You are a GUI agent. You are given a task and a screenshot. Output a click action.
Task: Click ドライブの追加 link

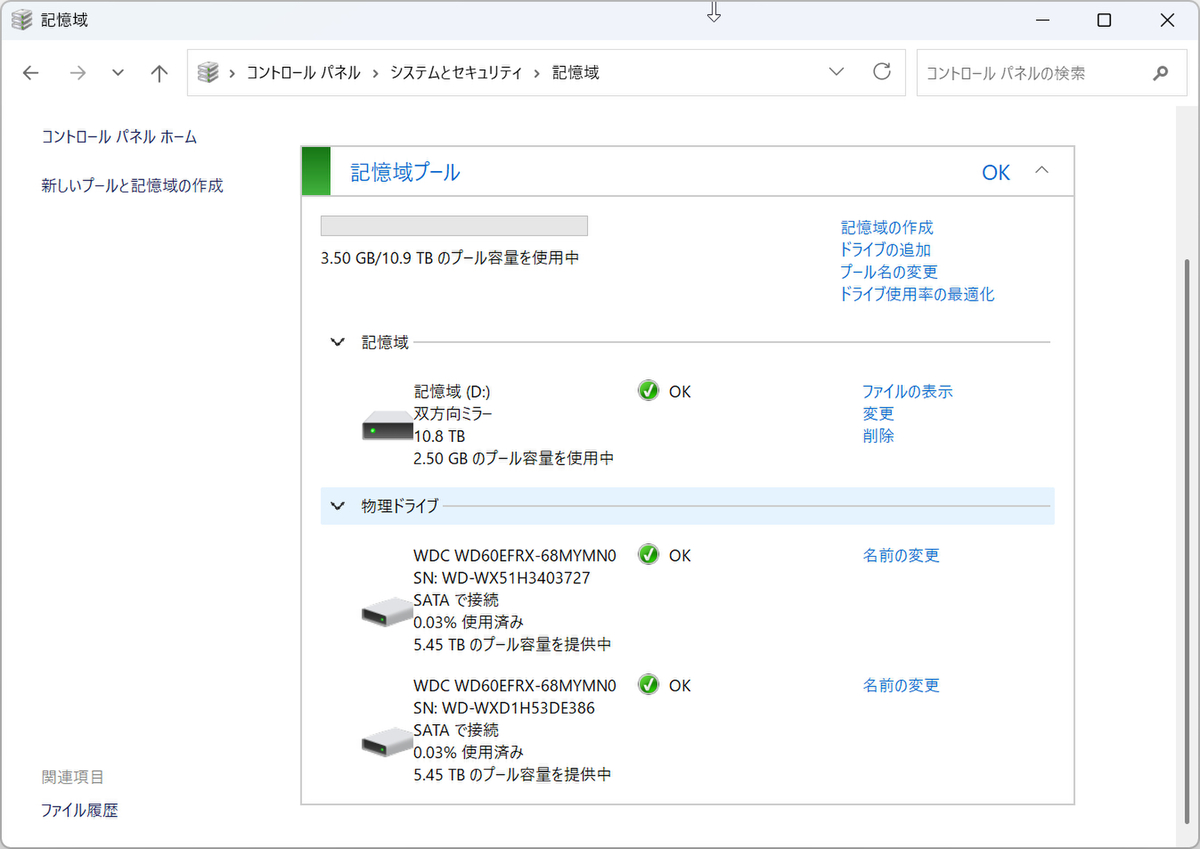(885, 250)
